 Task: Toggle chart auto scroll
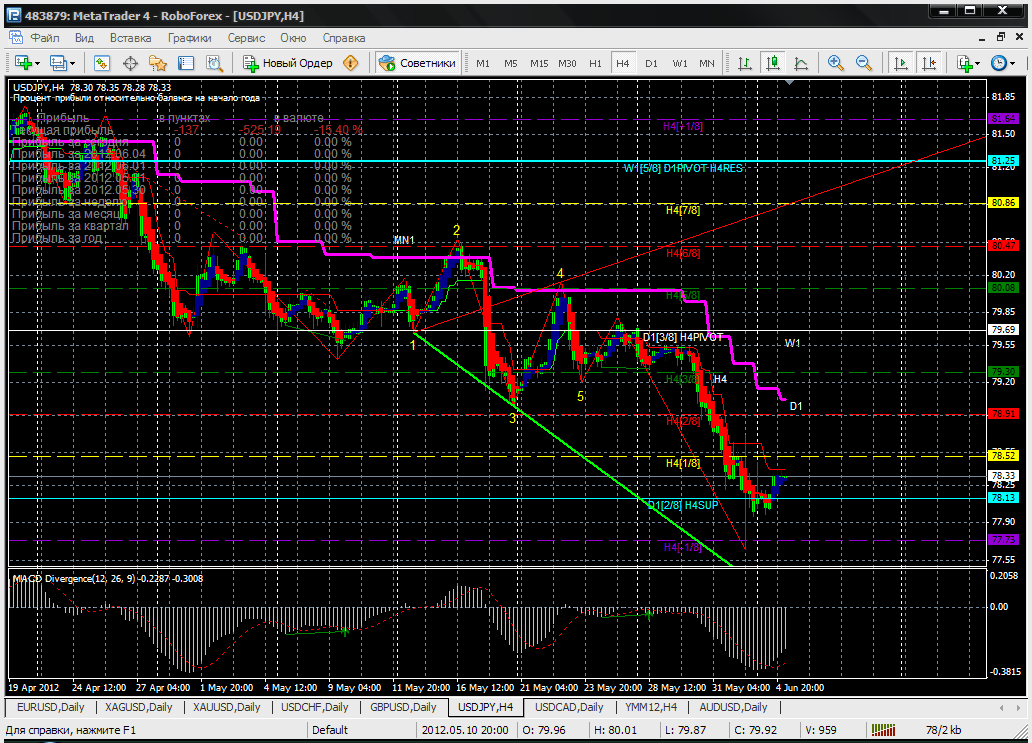tap(901, 63)
